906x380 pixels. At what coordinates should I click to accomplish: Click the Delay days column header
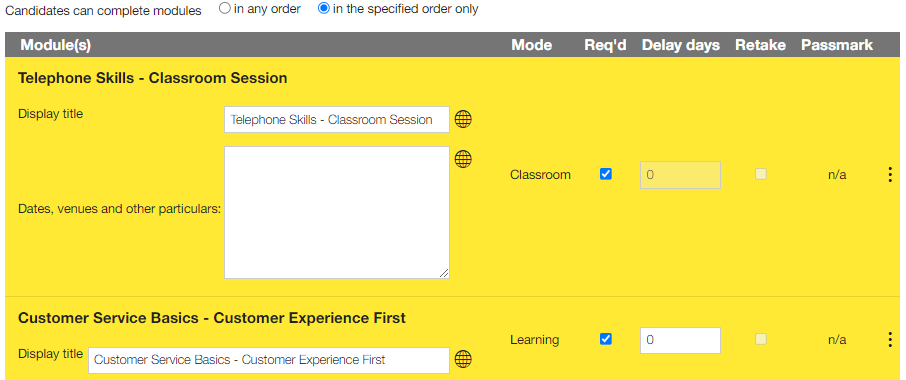point(681,45)
